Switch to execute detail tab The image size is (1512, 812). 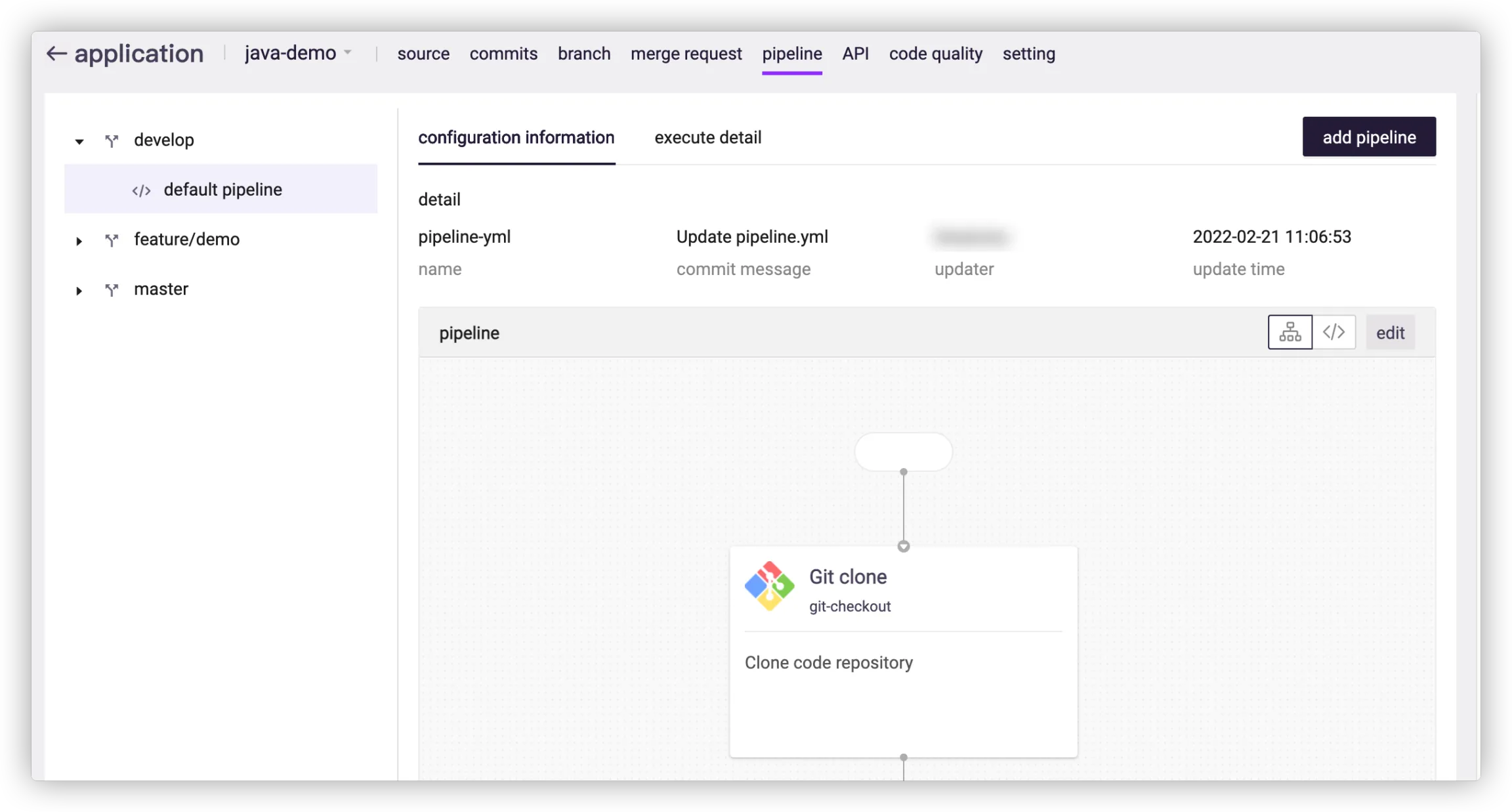pyautogui.click(x=707, y=138)
